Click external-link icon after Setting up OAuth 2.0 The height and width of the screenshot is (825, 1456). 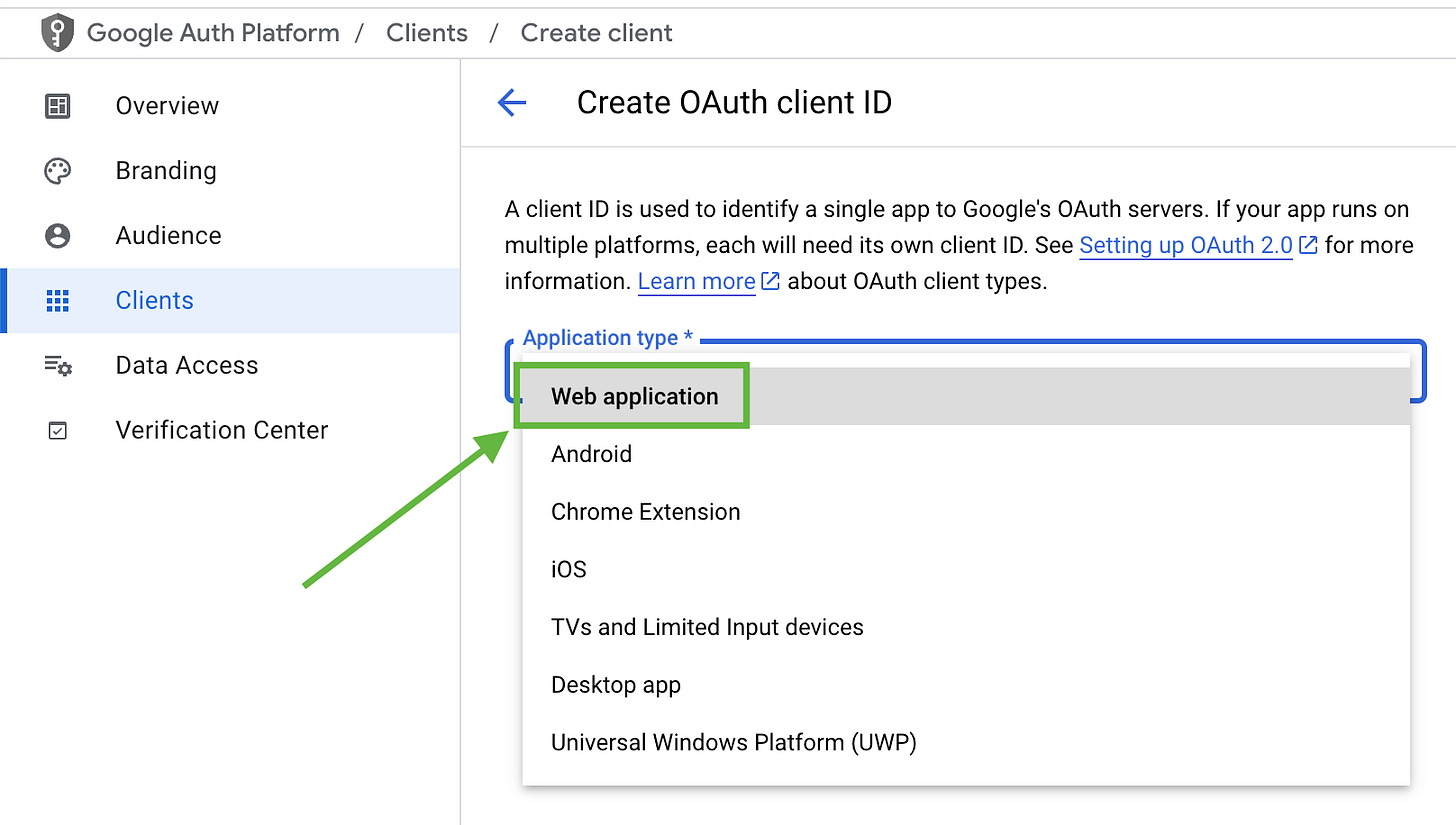(1308, 245)
